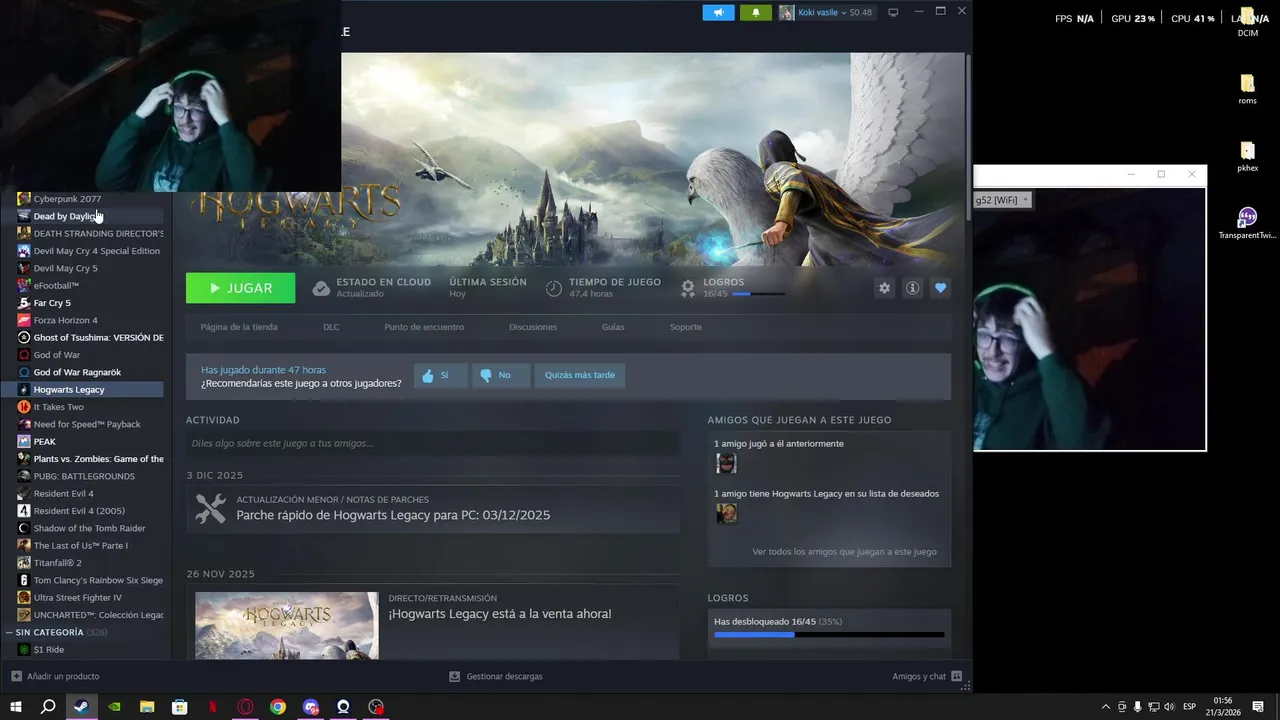Start game with green JUGAR button
1280x720 pixels.
pos(240,288)
